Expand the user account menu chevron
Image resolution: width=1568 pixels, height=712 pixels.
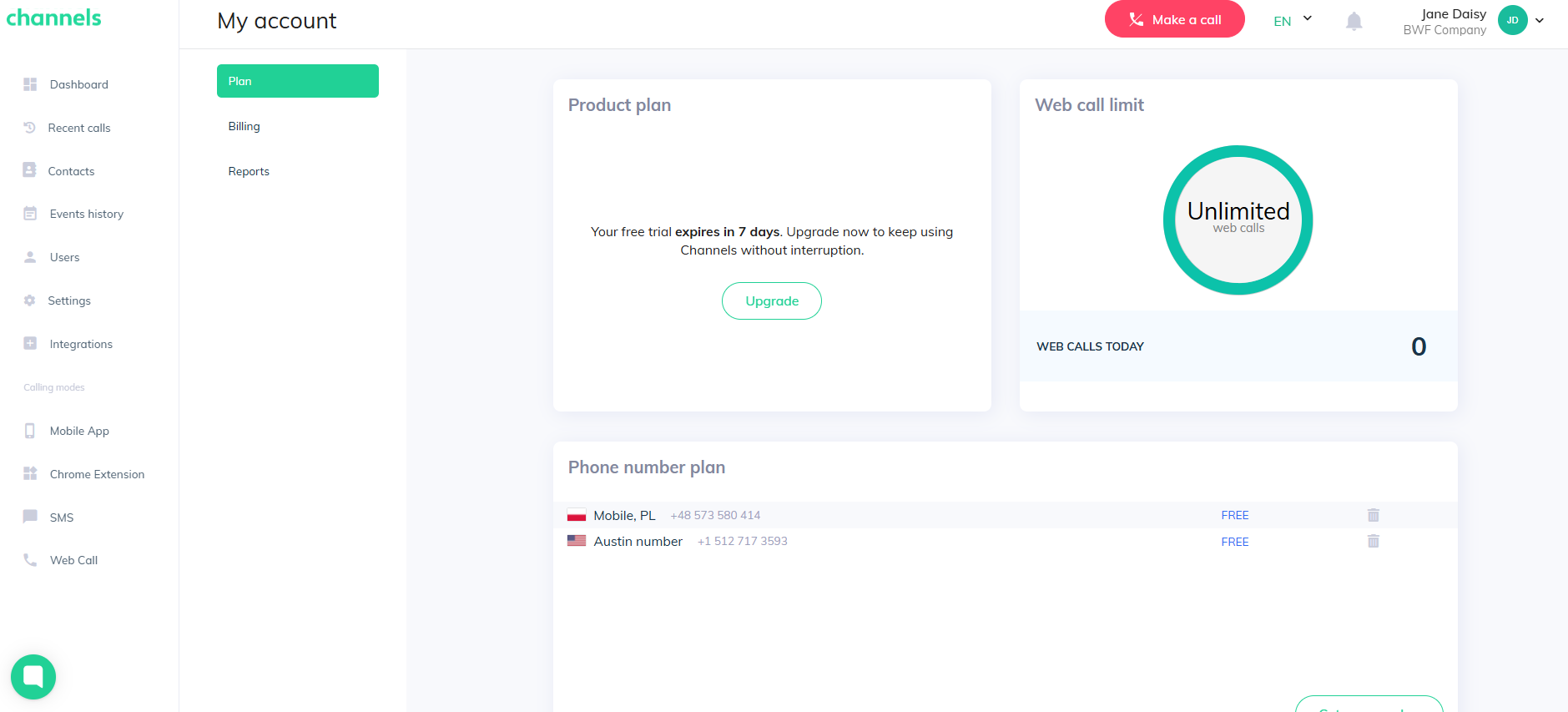1540,21
